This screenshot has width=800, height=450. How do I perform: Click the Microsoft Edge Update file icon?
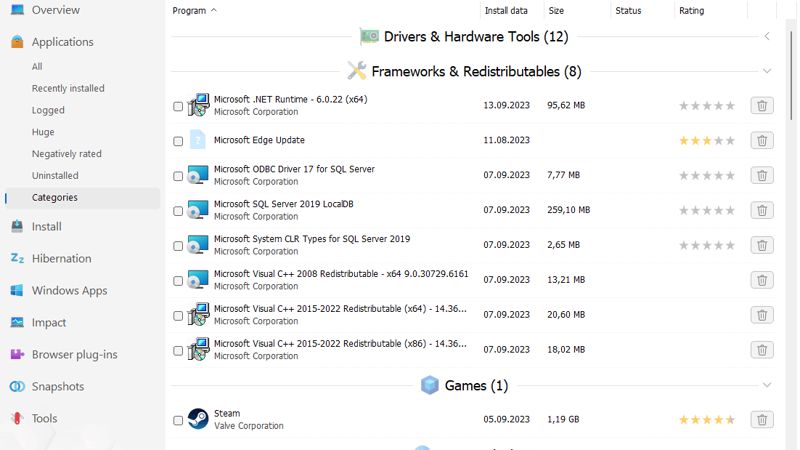click(198, 140)
